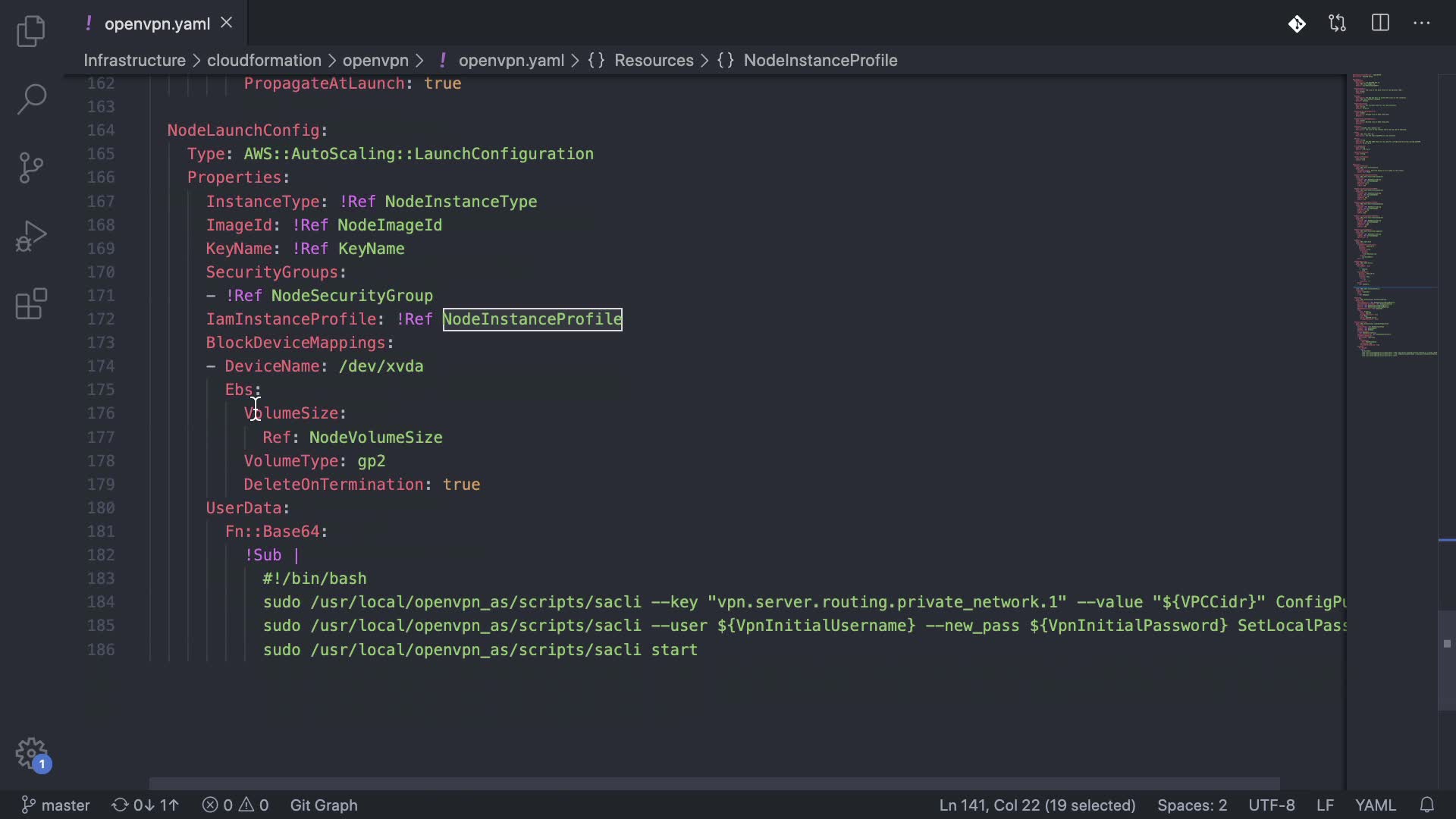
Task: Click the notifications bell in status bar
Action: 1426,805
